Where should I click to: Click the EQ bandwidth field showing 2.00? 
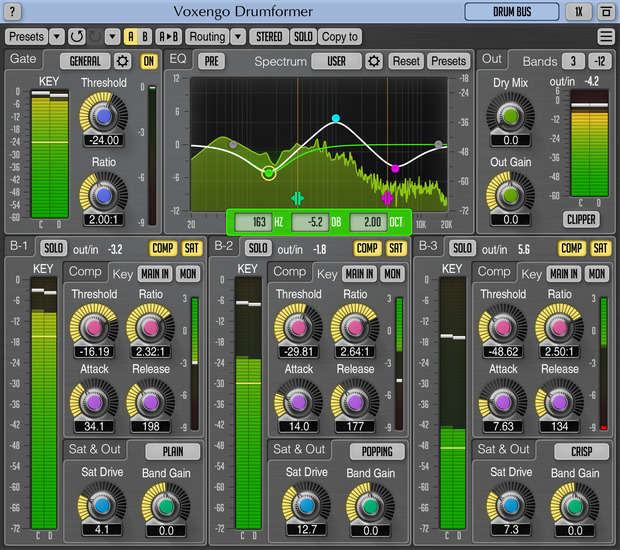pyautogui.click(x=369, y=222)
